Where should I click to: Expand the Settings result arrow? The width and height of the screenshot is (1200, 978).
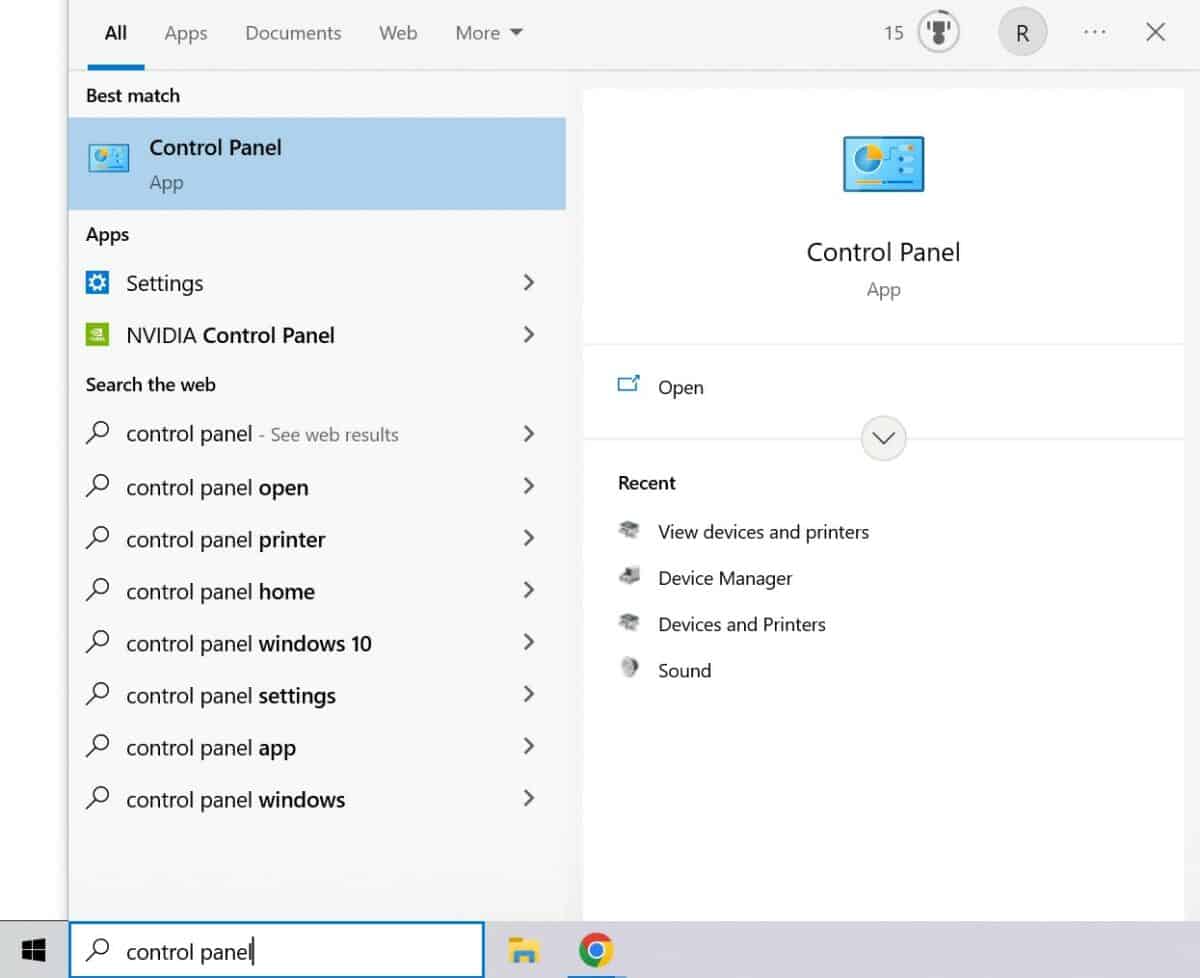[529, 283]
